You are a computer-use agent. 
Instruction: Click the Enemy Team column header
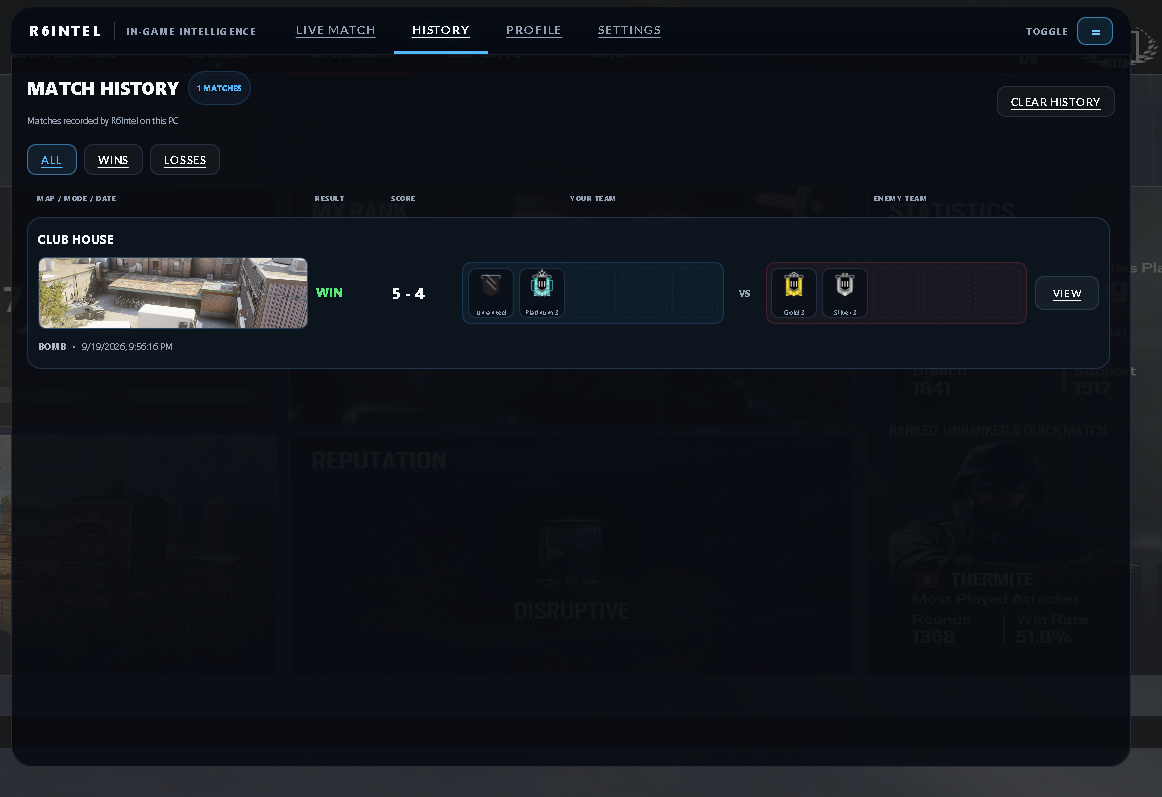tap(900, 199)
